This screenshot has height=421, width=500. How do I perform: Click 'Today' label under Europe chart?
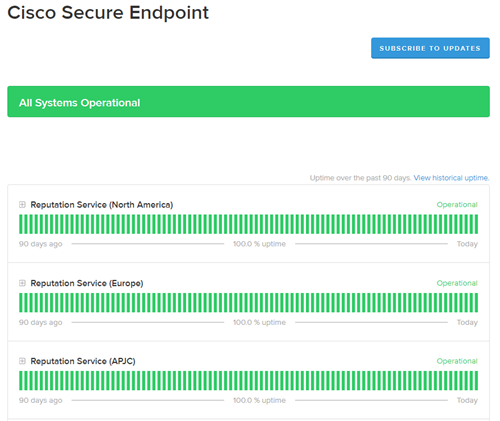coord(467,322)
